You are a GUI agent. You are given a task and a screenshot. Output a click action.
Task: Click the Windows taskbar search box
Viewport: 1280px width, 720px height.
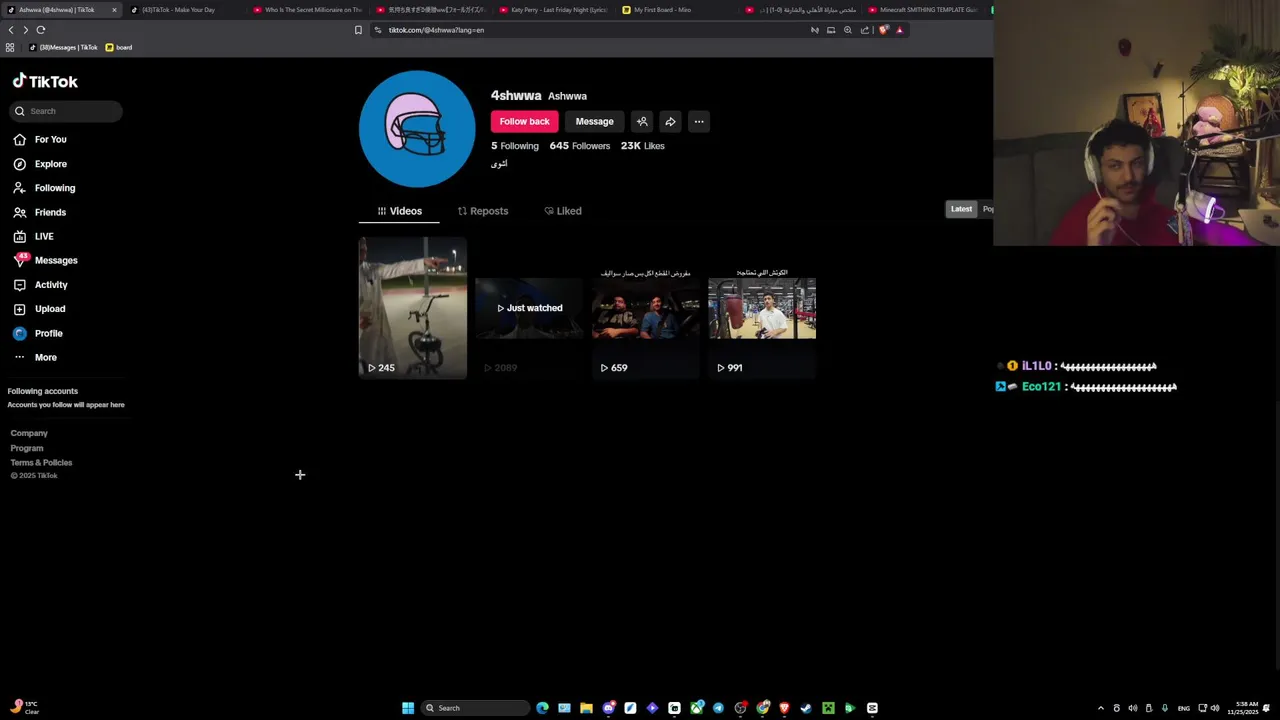click(475, 708)
